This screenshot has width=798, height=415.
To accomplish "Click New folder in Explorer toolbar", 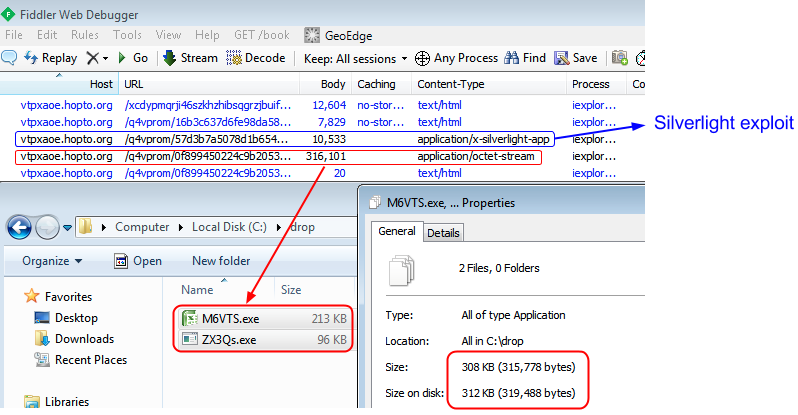I will coord(221,261).
